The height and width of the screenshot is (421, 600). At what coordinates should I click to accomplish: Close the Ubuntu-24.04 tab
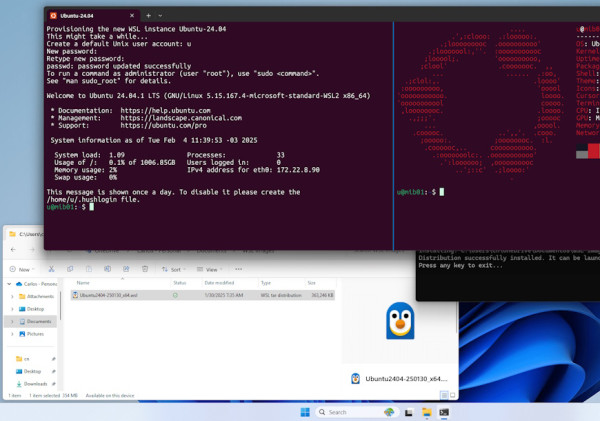(x=132, y=15)
